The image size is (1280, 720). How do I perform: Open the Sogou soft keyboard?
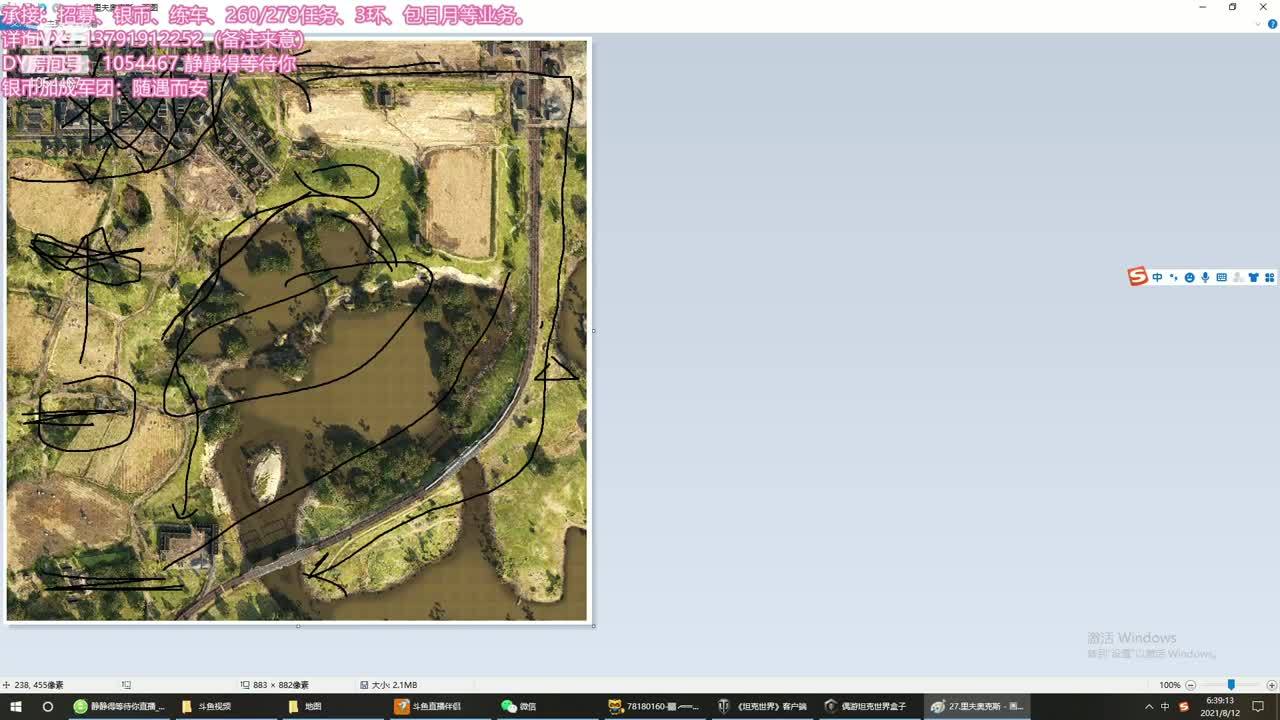pyautogui.click(x=1221, y=277)
